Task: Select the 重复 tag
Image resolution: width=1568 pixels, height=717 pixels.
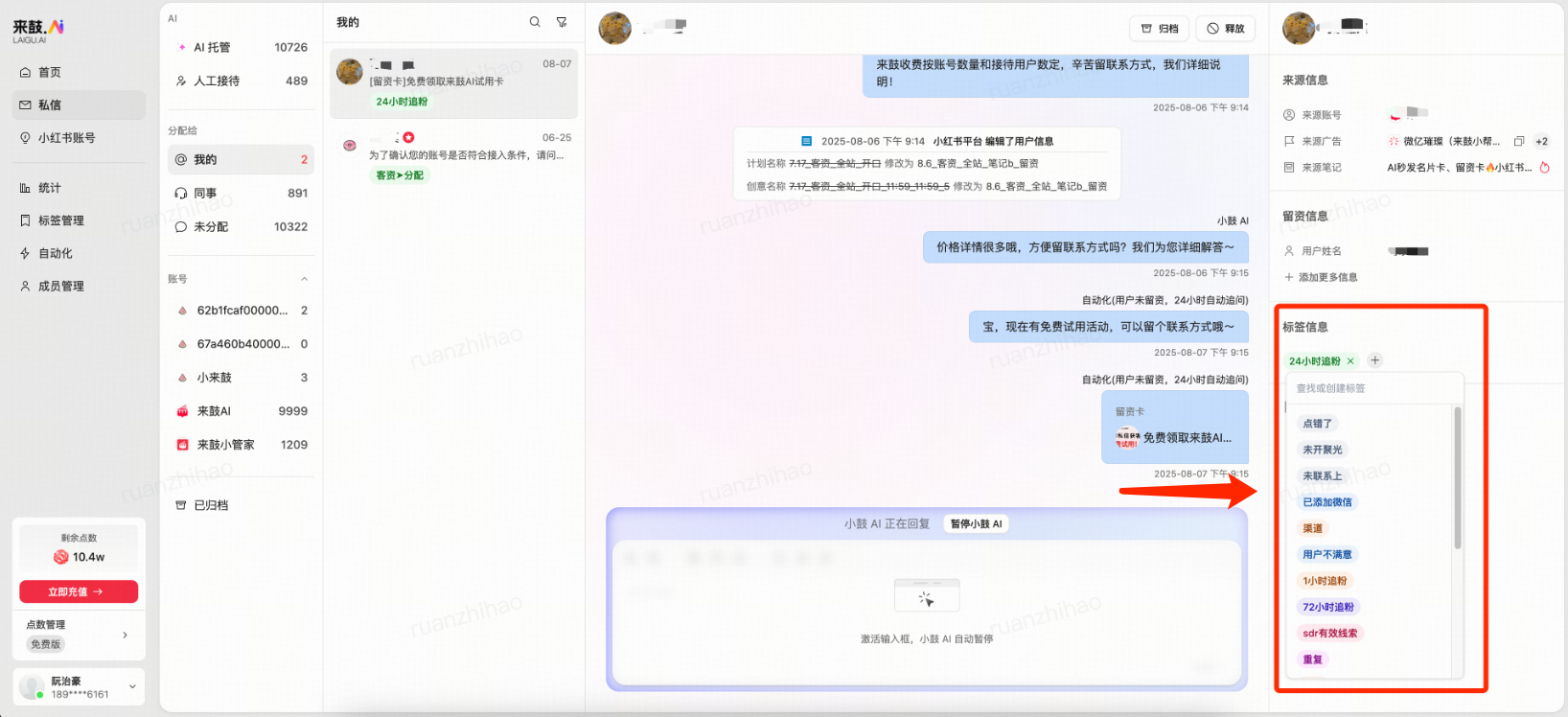Action: [1312, 659]
